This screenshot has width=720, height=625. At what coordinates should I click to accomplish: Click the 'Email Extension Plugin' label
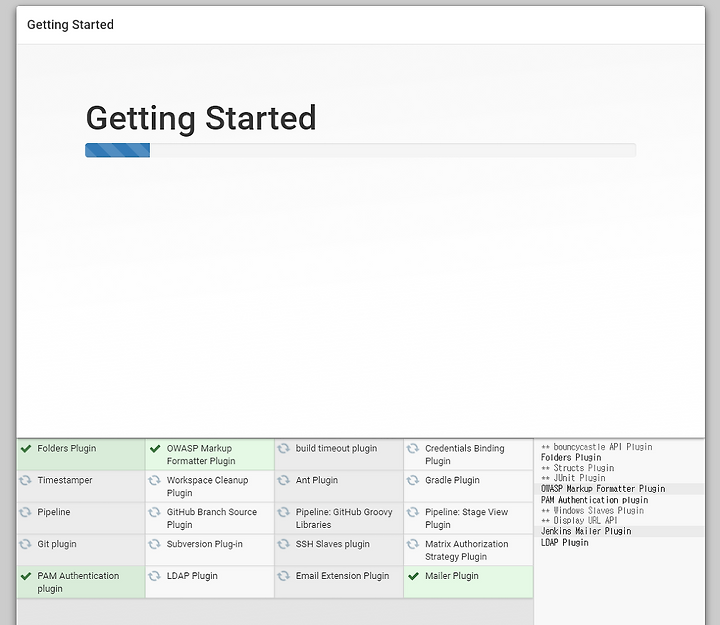[342, 576]
